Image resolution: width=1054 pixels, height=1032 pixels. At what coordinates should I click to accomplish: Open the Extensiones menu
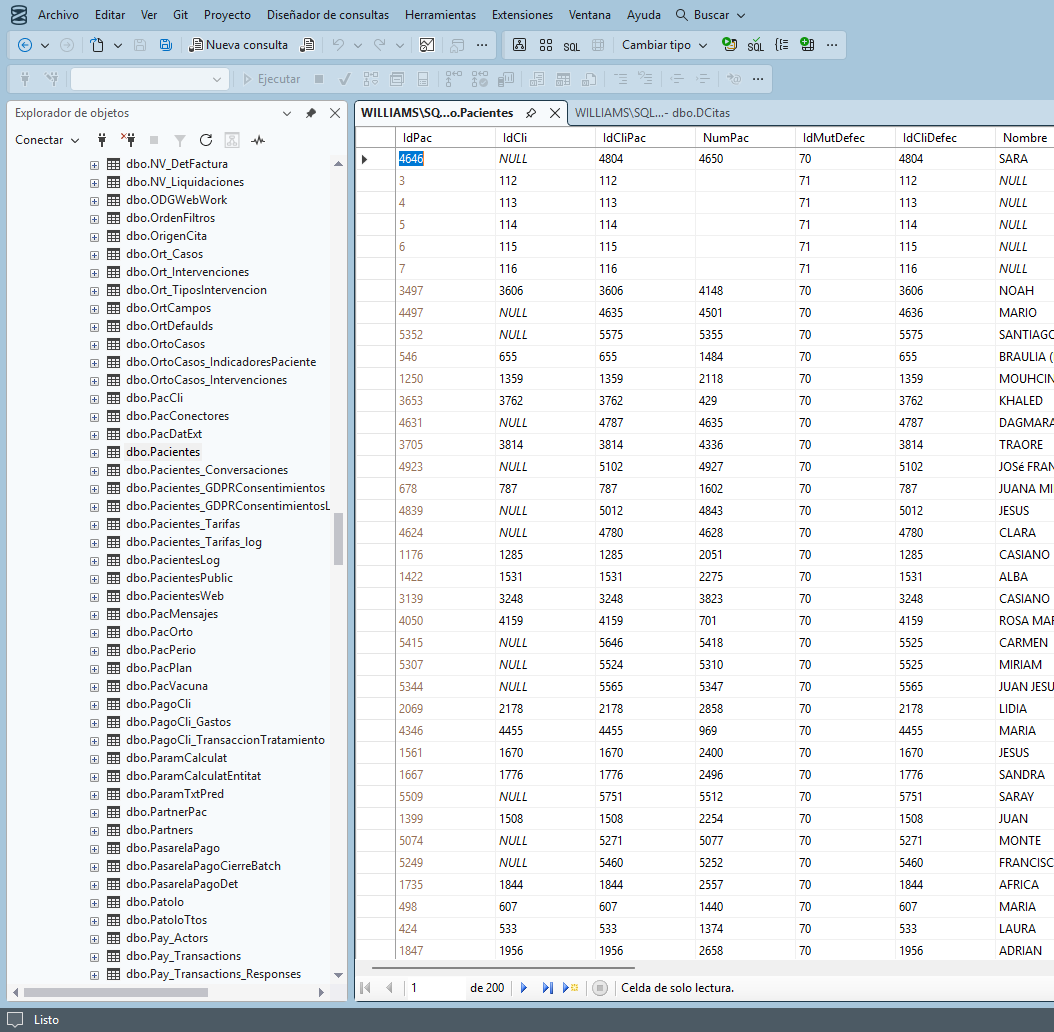522,15
